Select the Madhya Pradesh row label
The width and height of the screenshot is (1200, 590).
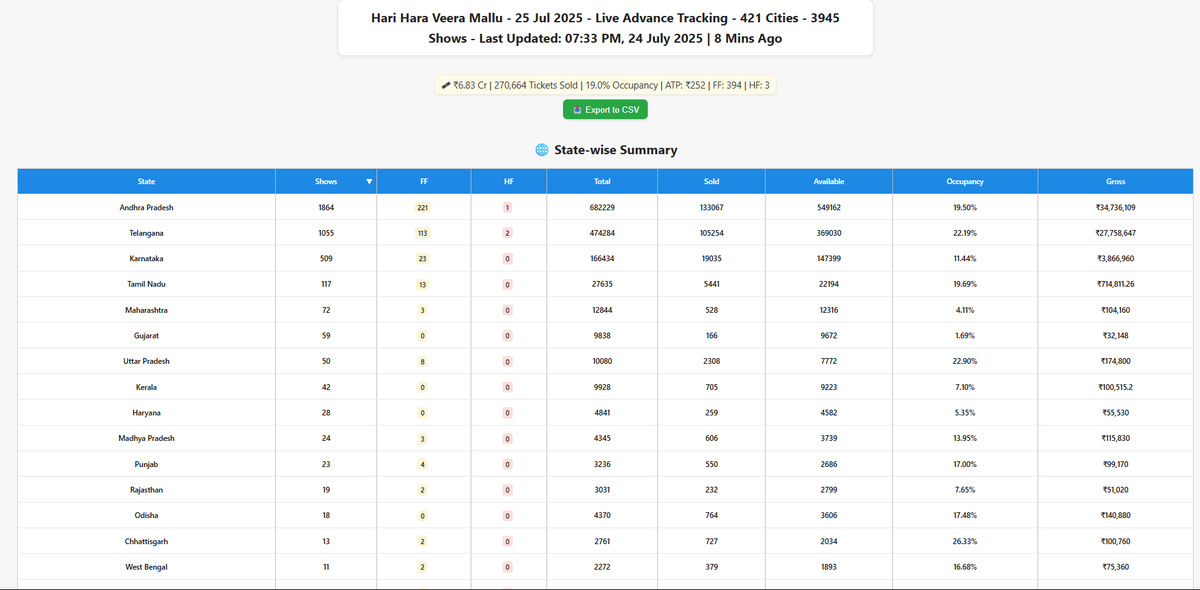coord(147,438)
